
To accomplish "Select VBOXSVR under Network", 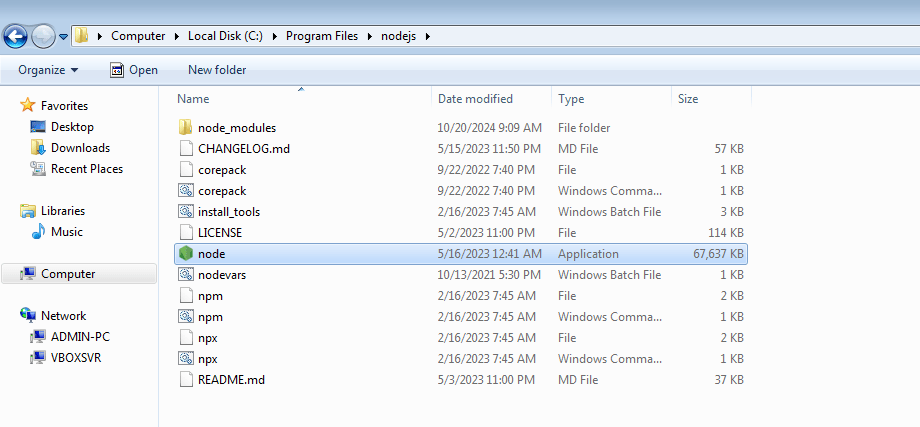I will [76, 358].
